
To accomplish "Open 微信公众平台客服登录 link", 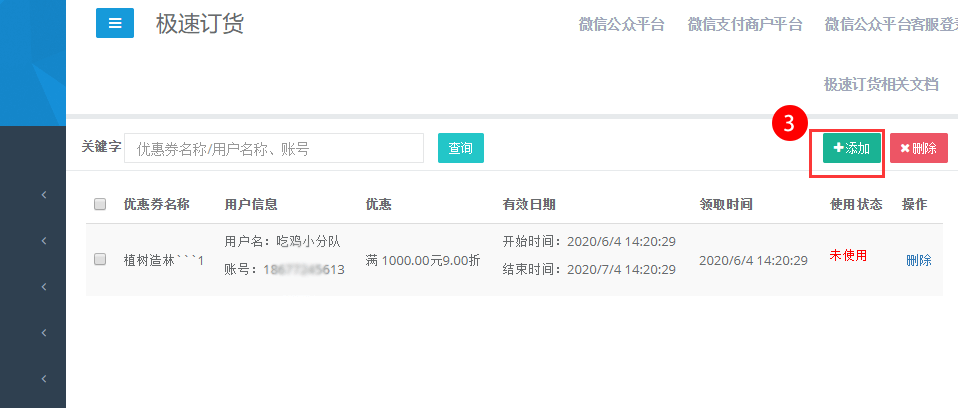I will [x=891, y=24].
